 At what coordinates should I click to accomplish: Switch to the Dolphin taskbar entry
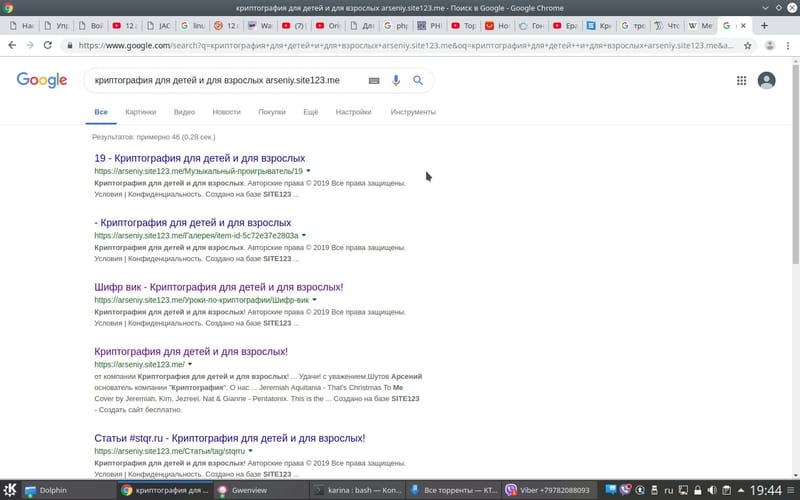[69, 490]
